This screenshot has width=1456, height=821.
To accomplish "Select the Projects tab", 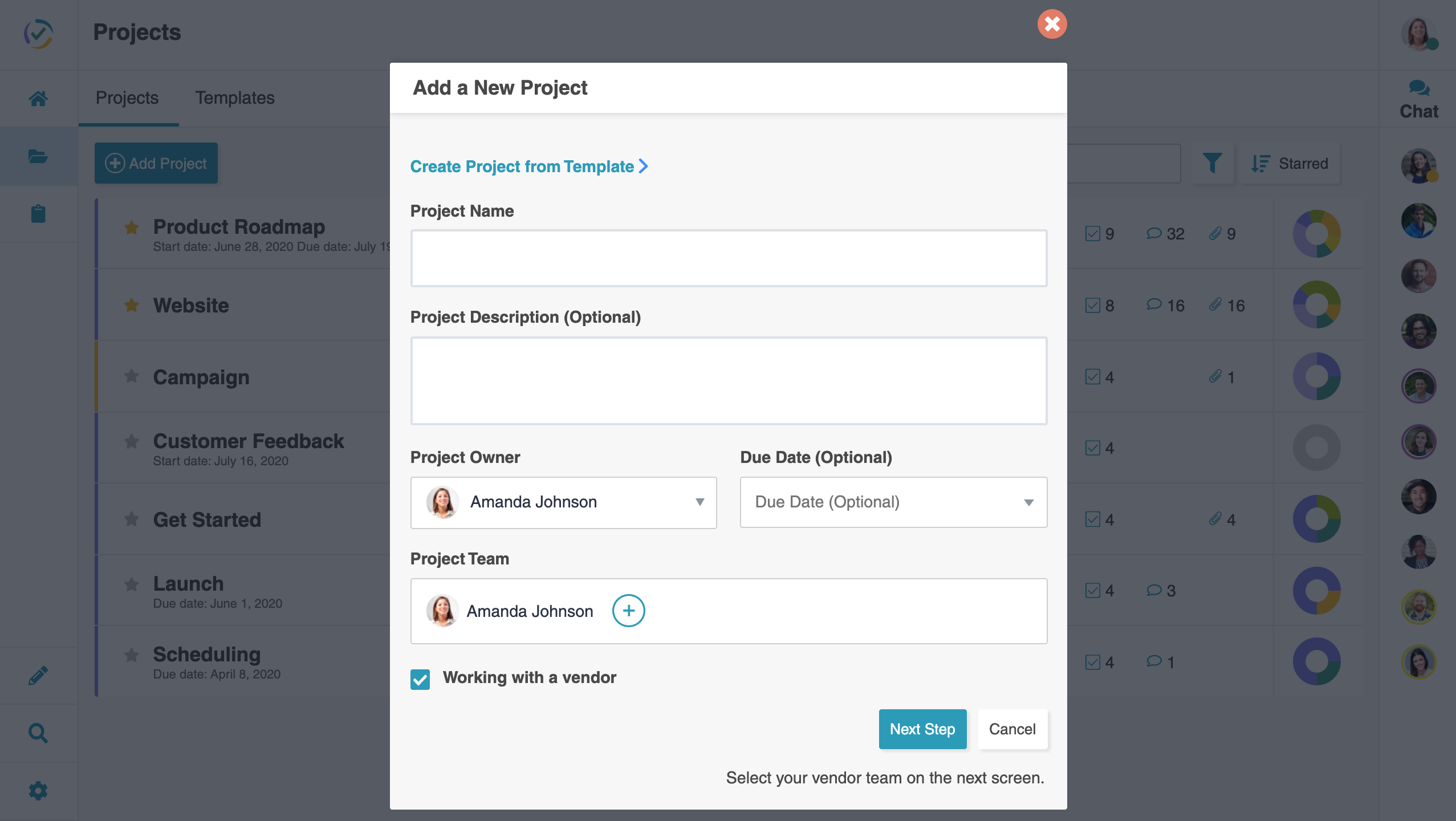I will click(127, 98).
